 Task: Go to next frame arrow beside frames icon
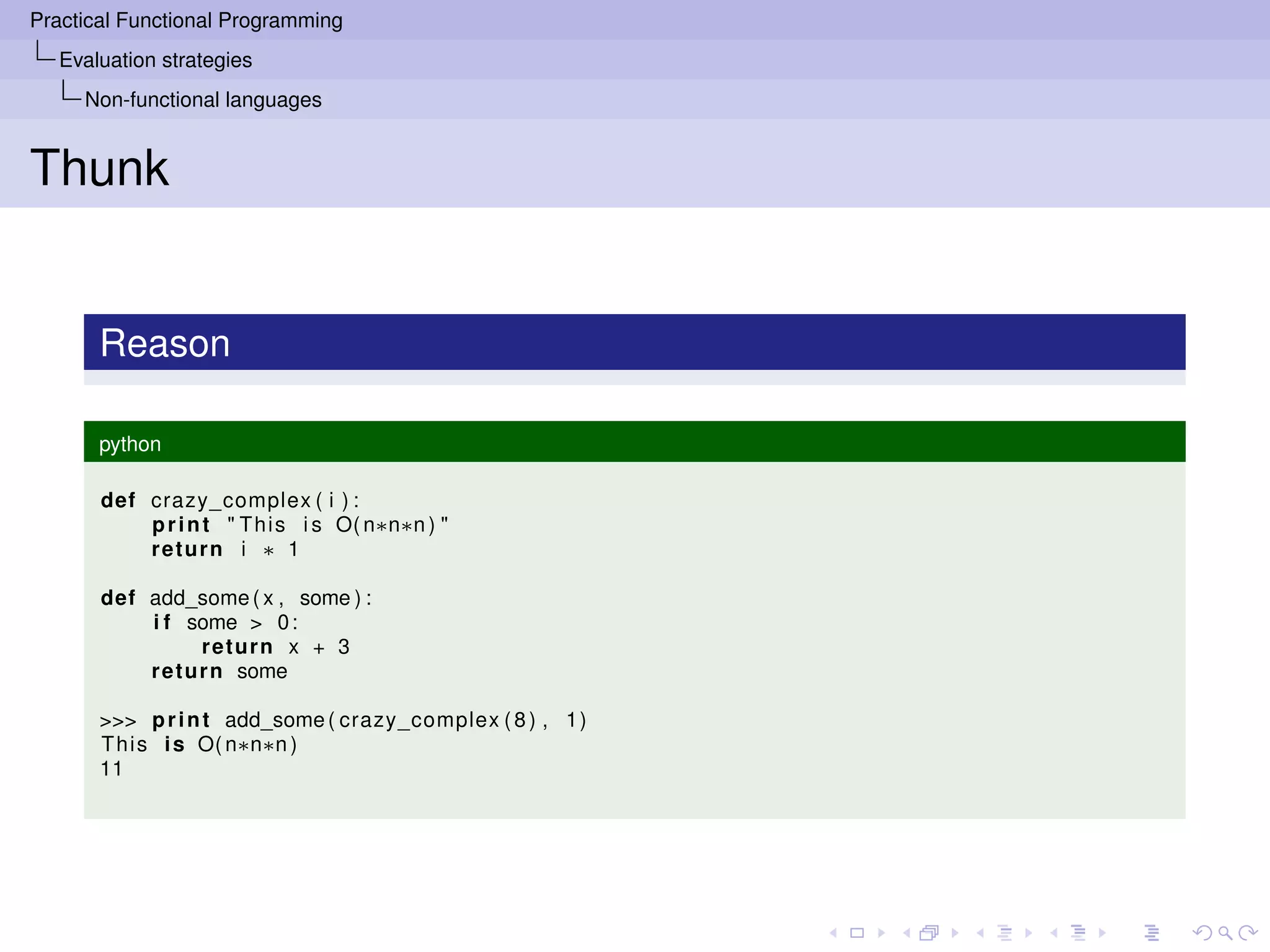955,933
